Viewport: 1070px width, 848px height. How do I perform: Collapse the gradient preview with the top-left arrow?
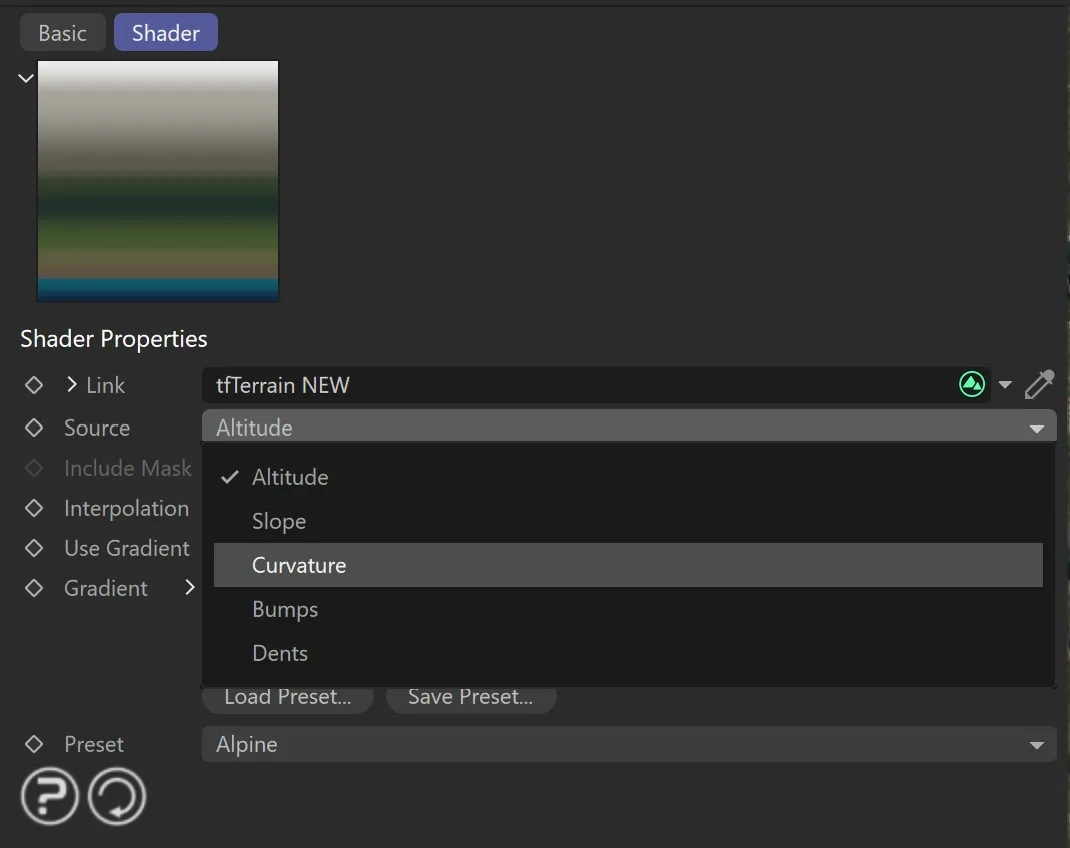tap(25, 77)
